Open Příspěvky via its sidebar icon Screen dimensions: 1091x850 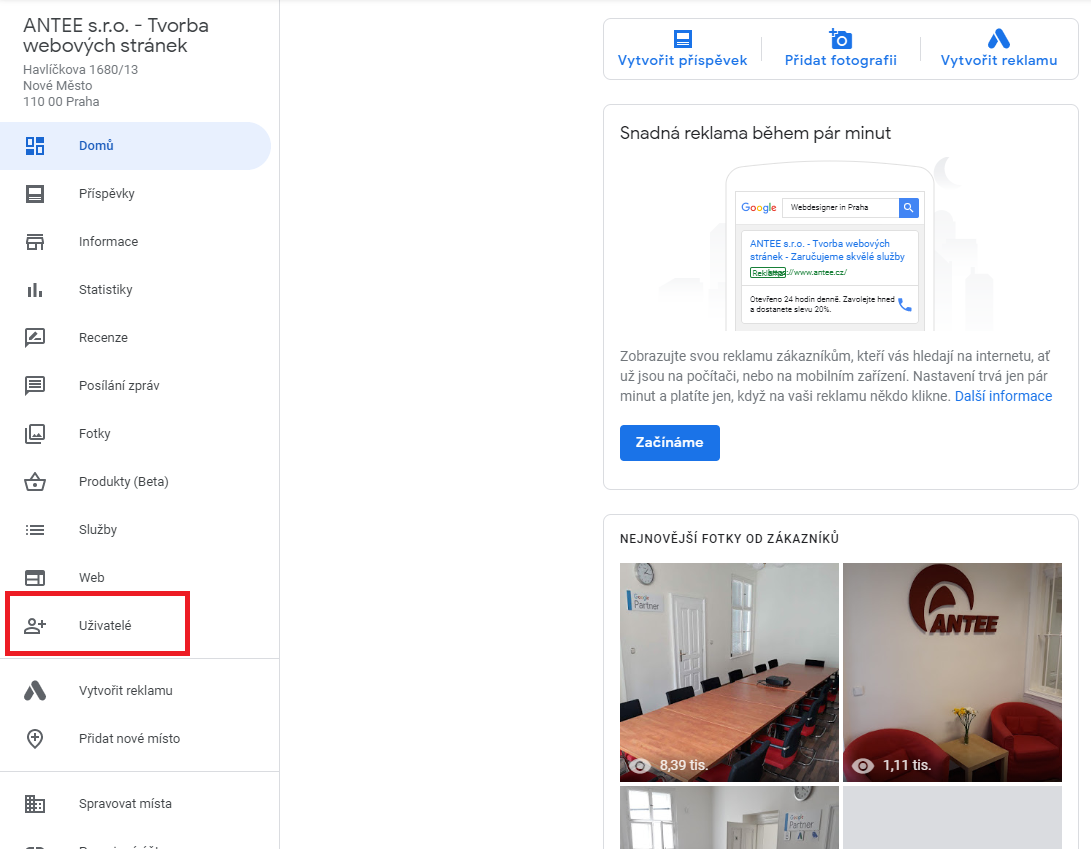[x=35, y=194]
